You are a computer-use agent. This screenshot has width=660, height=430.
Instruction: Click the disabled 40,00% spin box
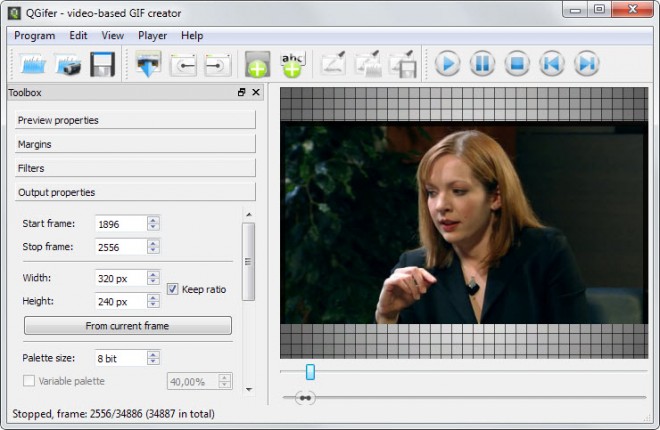[x=200, y=381]
